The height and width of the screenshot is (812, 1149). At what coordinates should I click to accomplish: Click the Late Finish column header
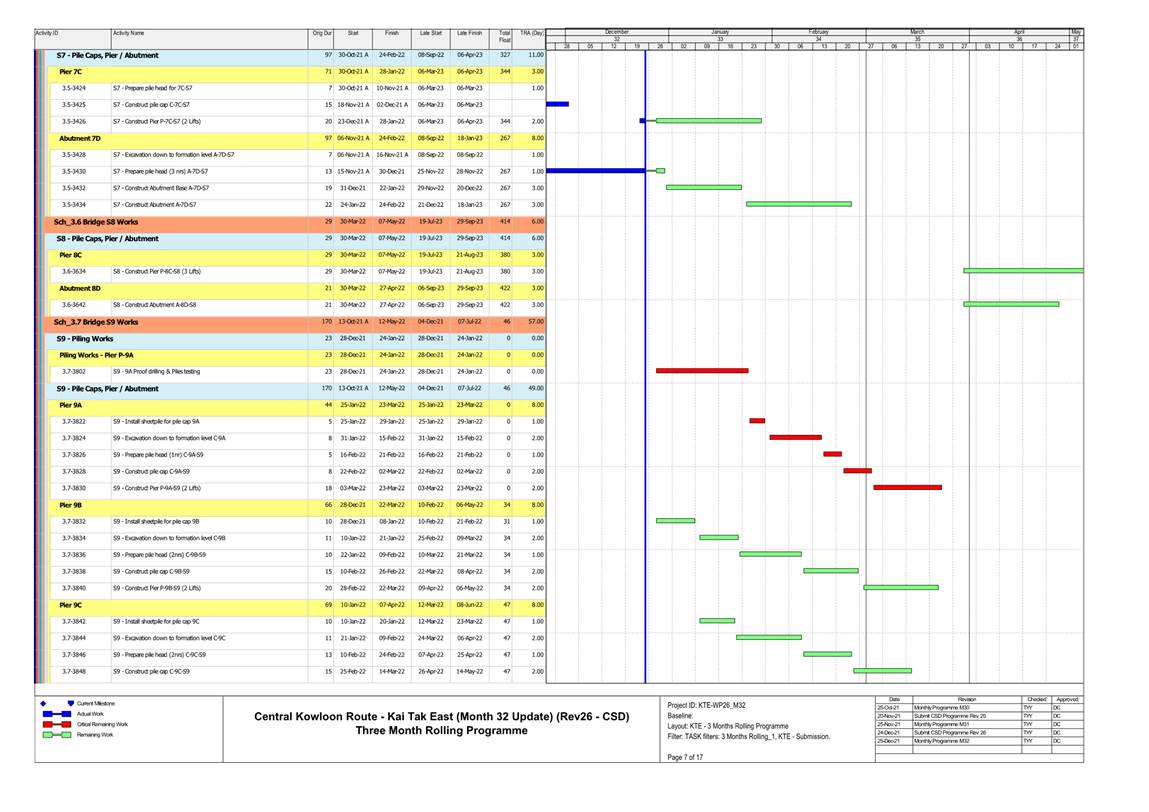[x=468, y=34]
